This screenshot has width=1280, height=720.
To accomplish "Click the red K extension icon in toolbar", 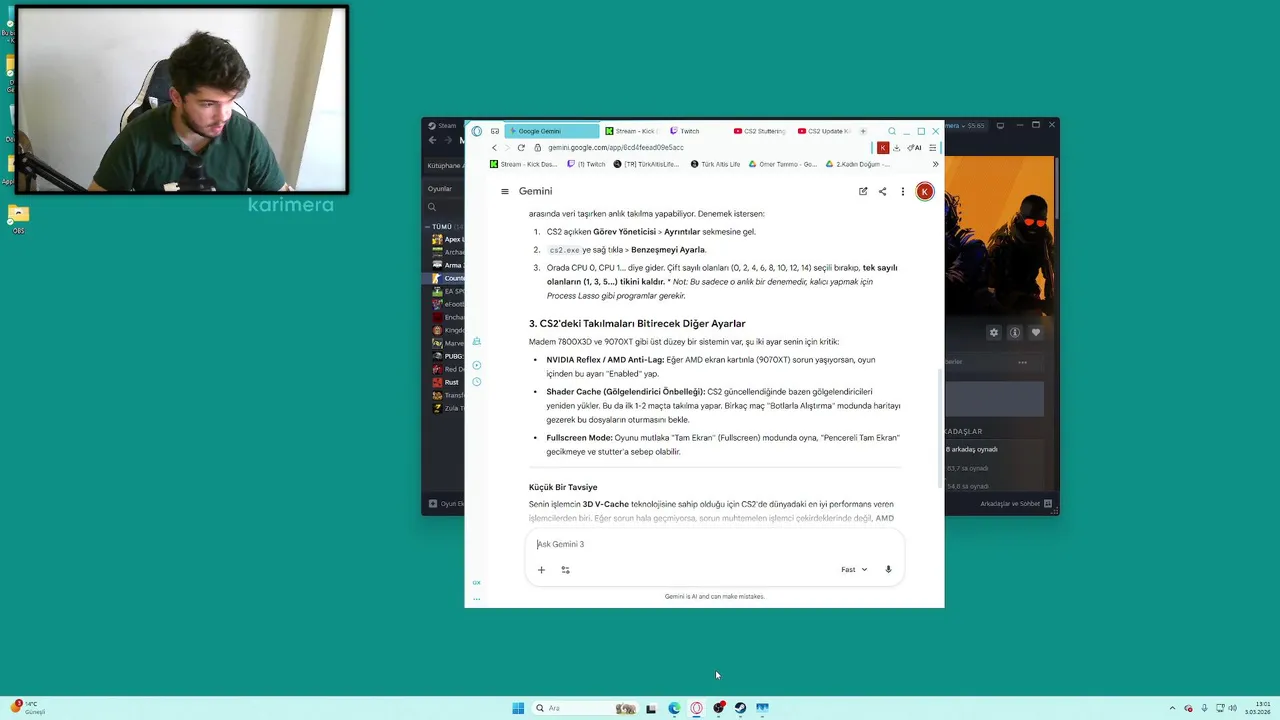I will point(883,148).
